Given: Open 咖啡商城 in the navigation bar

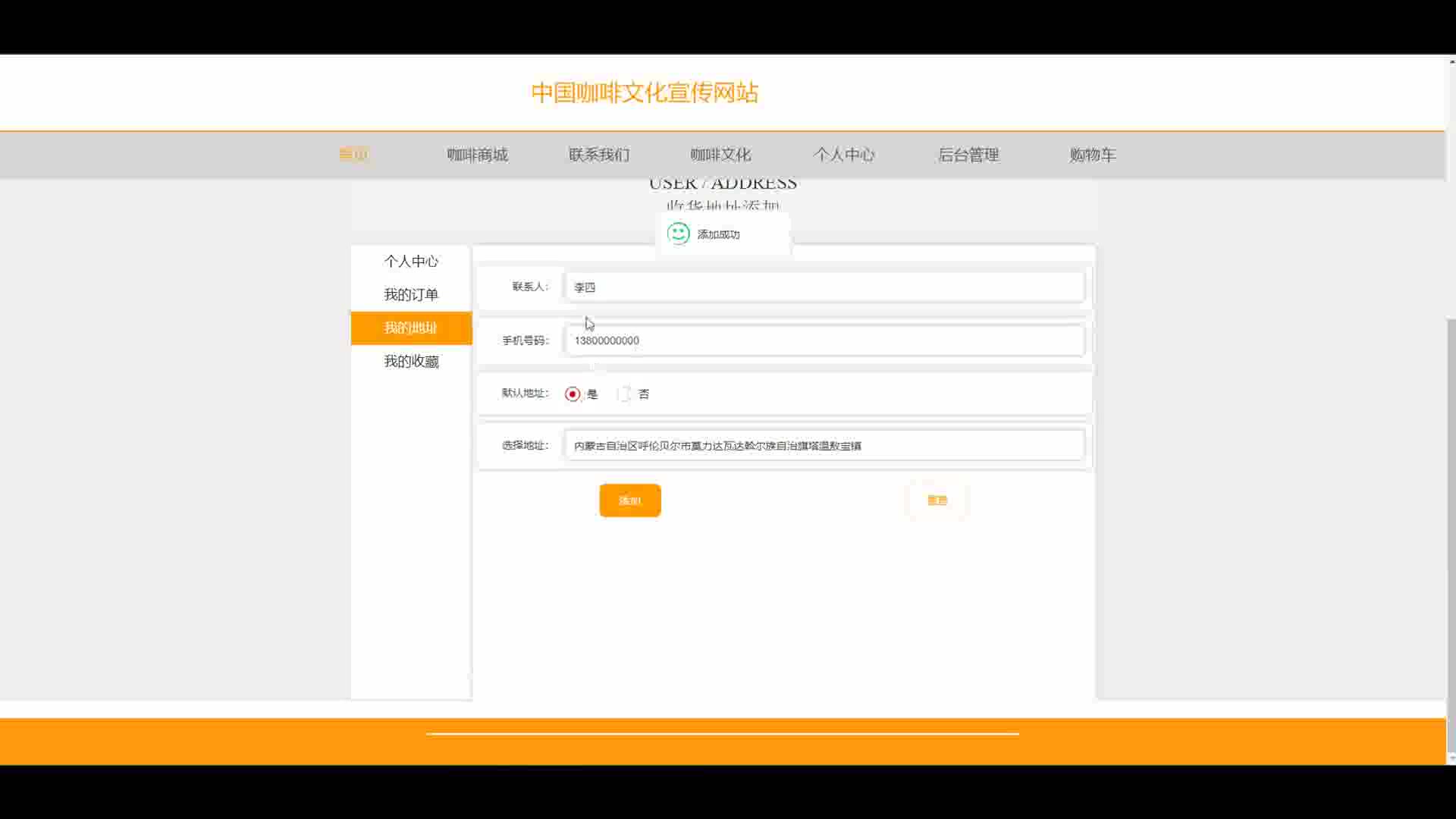Looking at the screenshot, I should [x=477, y=155].
